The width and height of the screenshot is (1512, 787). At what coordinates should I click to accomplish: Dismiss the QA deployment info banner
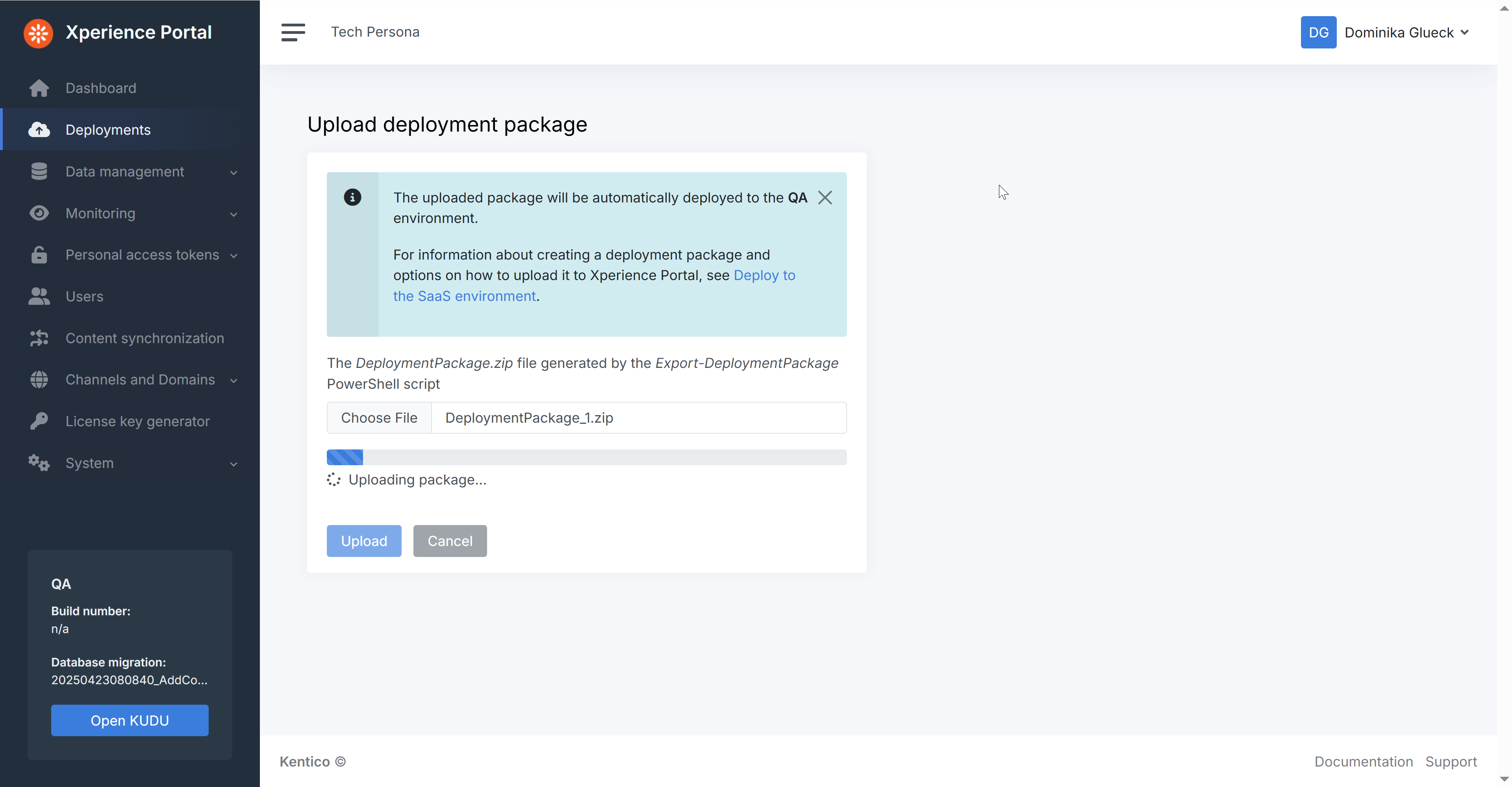[x=825, y=198]
